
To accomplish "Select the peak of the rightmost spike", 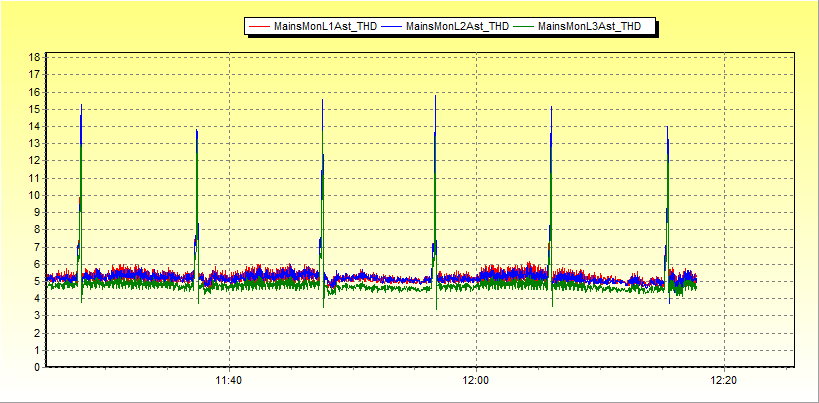I will pos(667,127).
